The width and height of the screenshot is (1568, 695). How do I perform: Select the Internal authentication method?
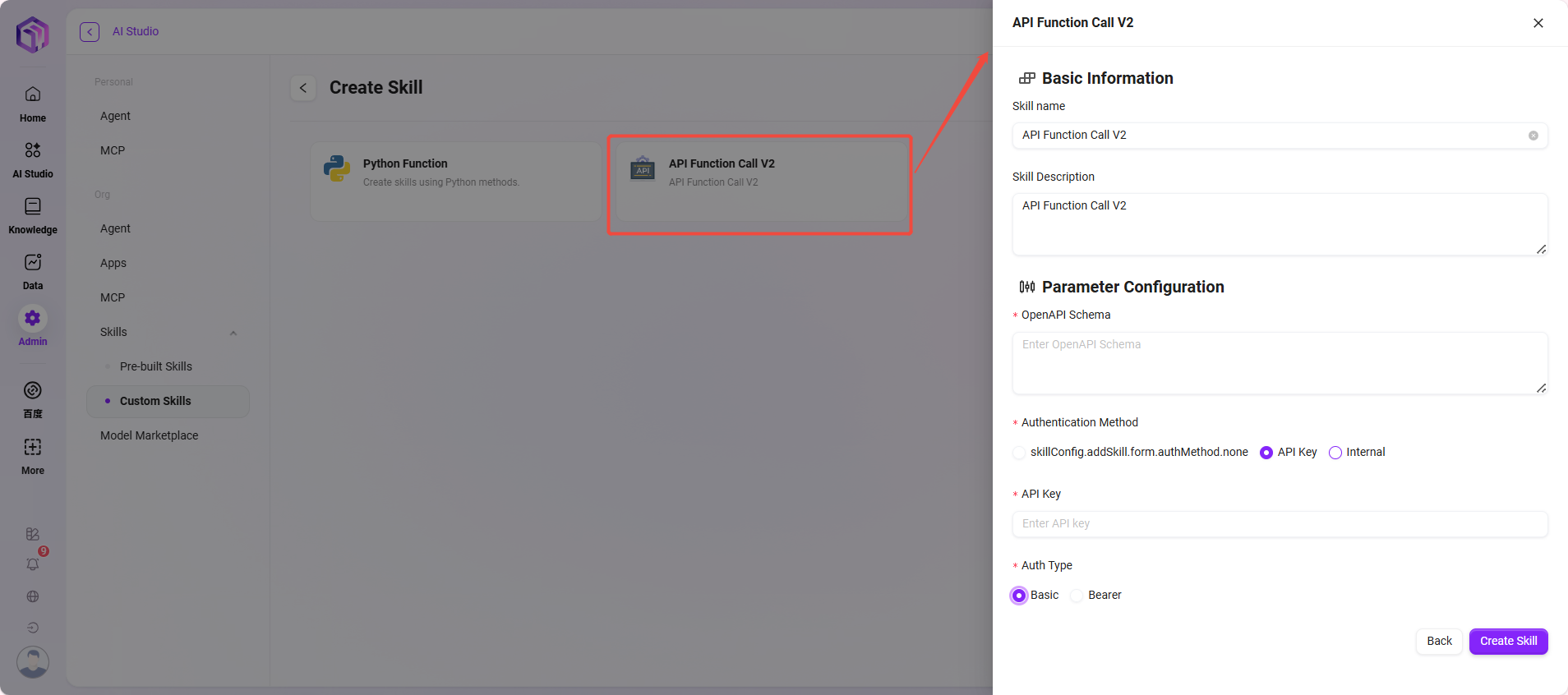[1335, 453]
